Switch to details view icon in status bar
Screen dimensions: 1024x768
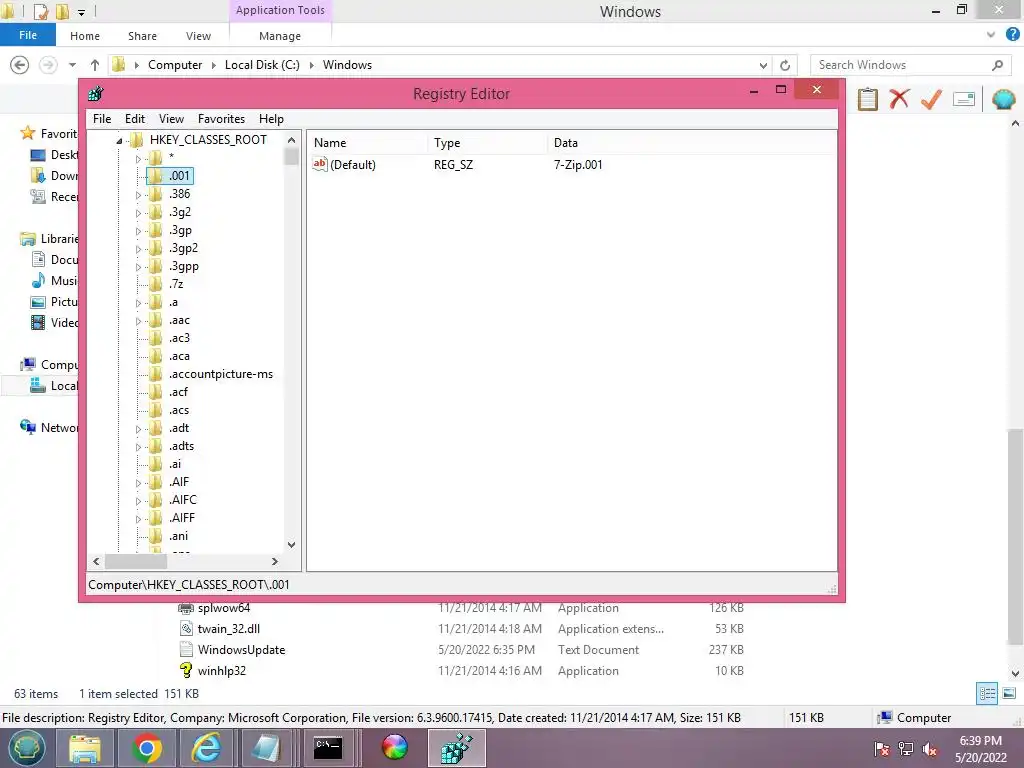click(x=987, y=693)
